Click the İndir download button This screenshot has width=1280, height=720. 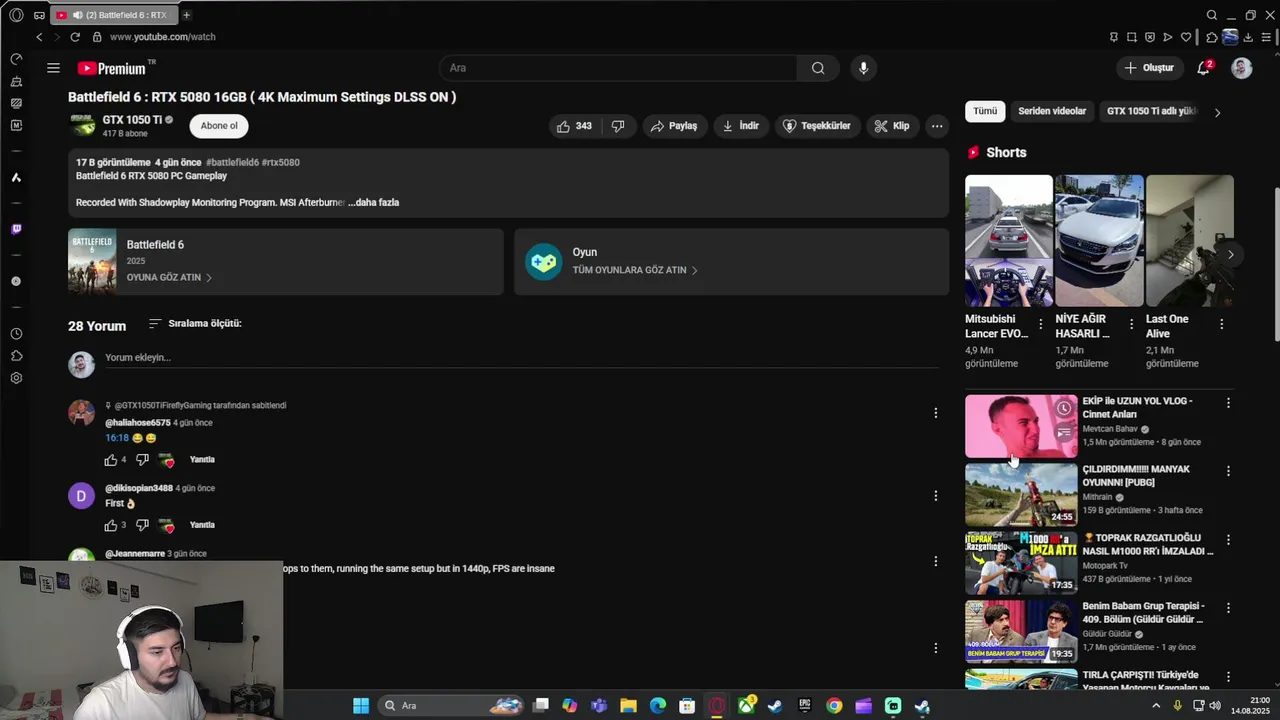coord(741,126)
